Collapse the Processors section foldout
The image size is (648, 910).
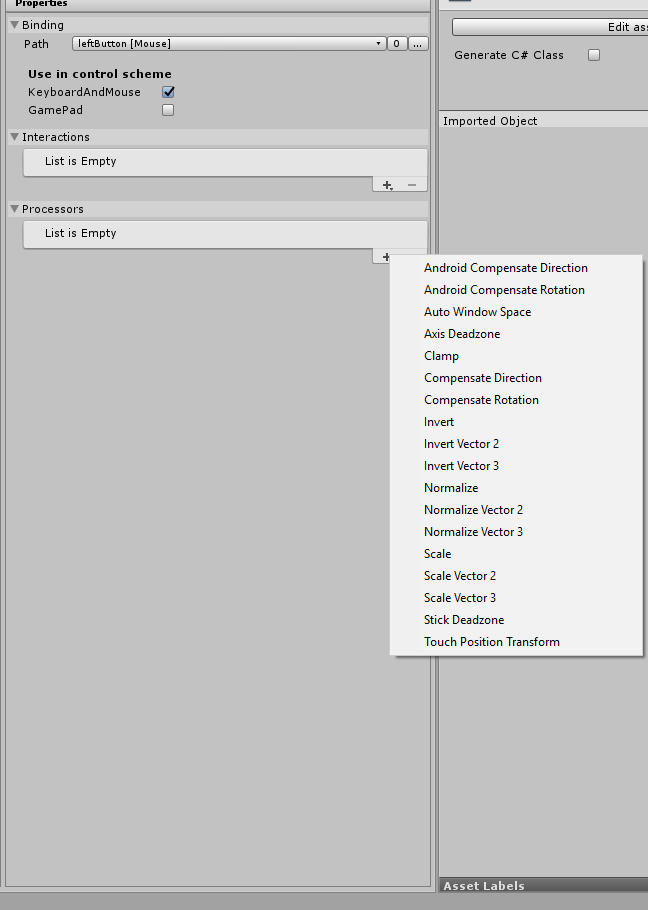(15, 209)
